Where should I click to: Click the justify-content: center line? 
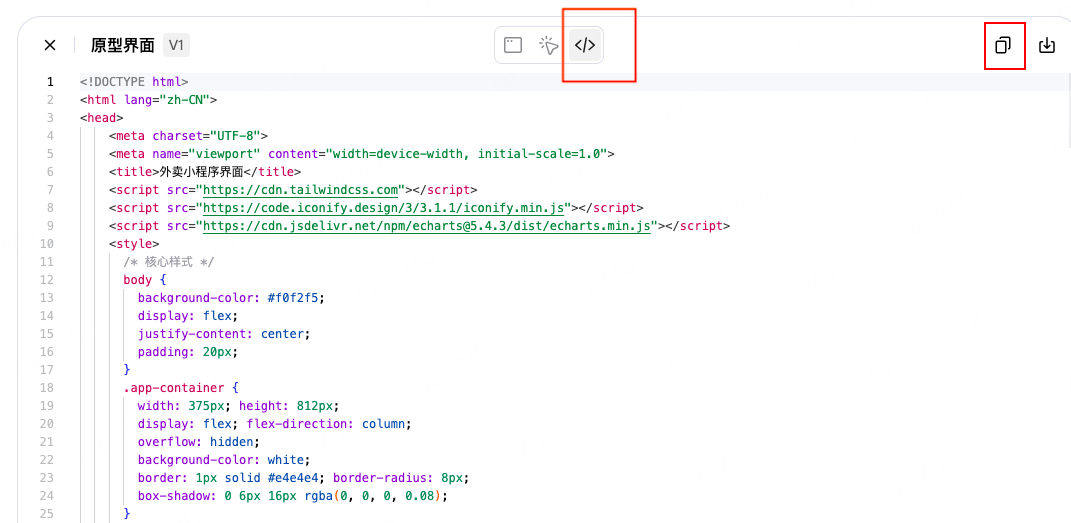tap(224, 334)
